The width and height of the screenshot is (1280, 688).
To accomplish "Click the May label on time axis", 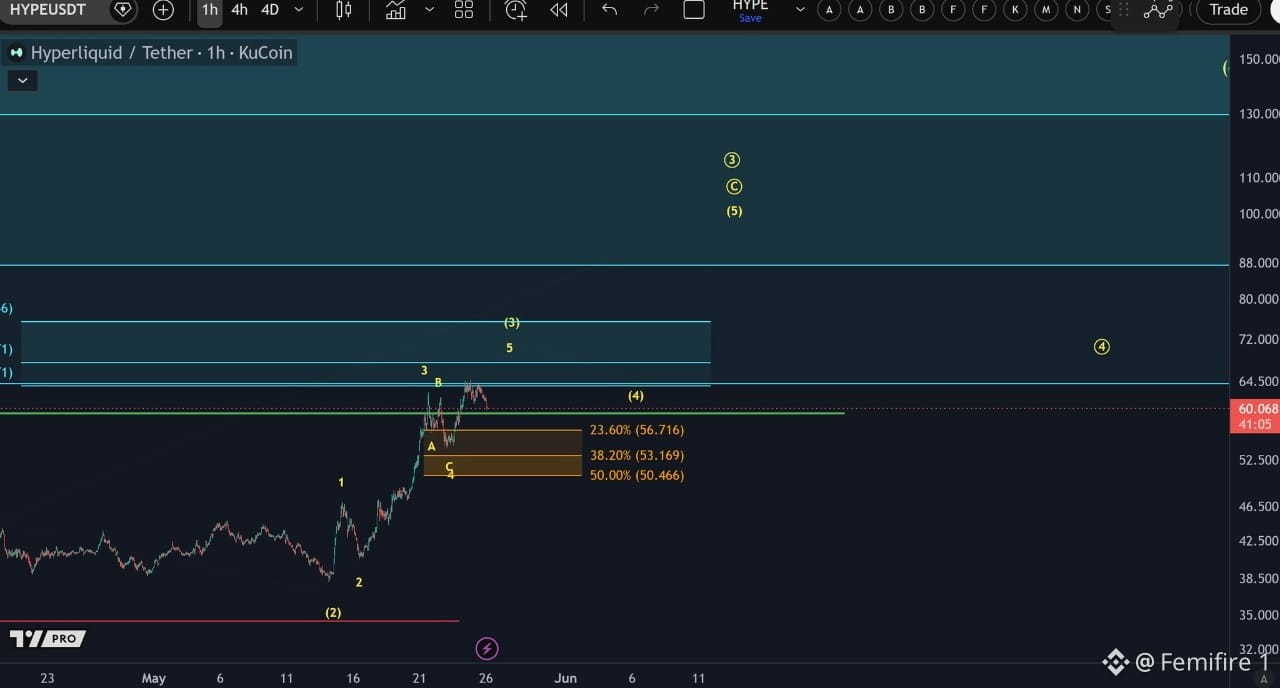I will tap(153, 678).
